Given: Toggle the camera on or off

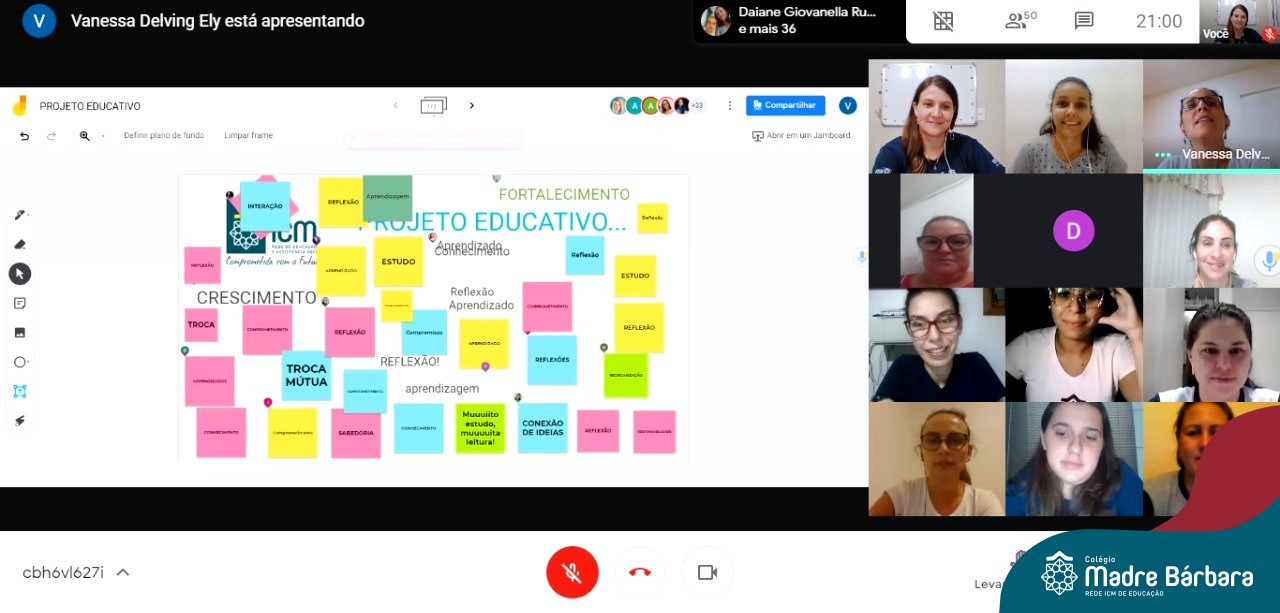Looking at the screenshot, I should coord(707,572).
